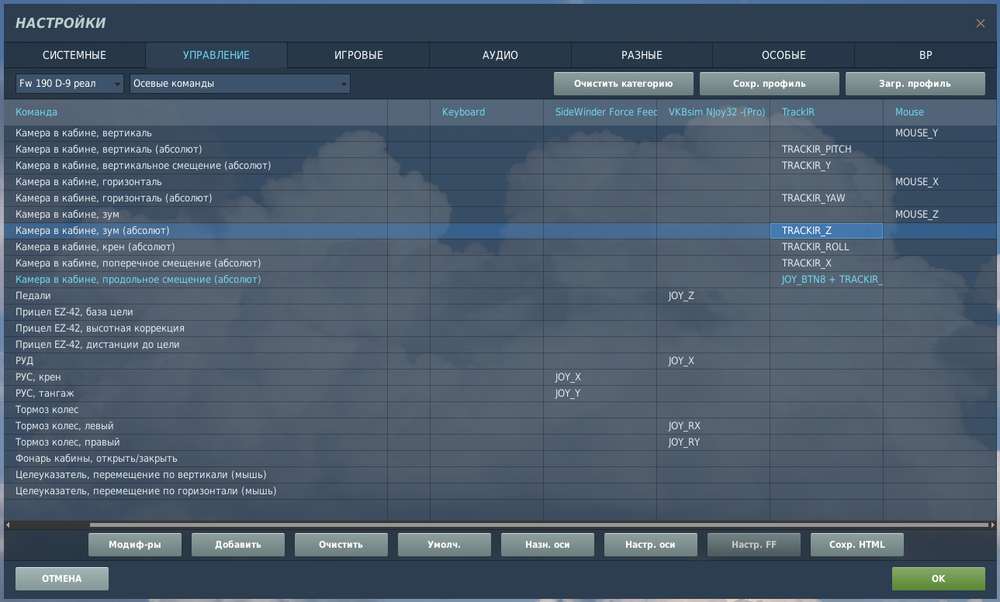Confirm settings with the green OK button
The width and height of the screenshot is (1000, 602).
pyautogui.click(x=938, y=578)
